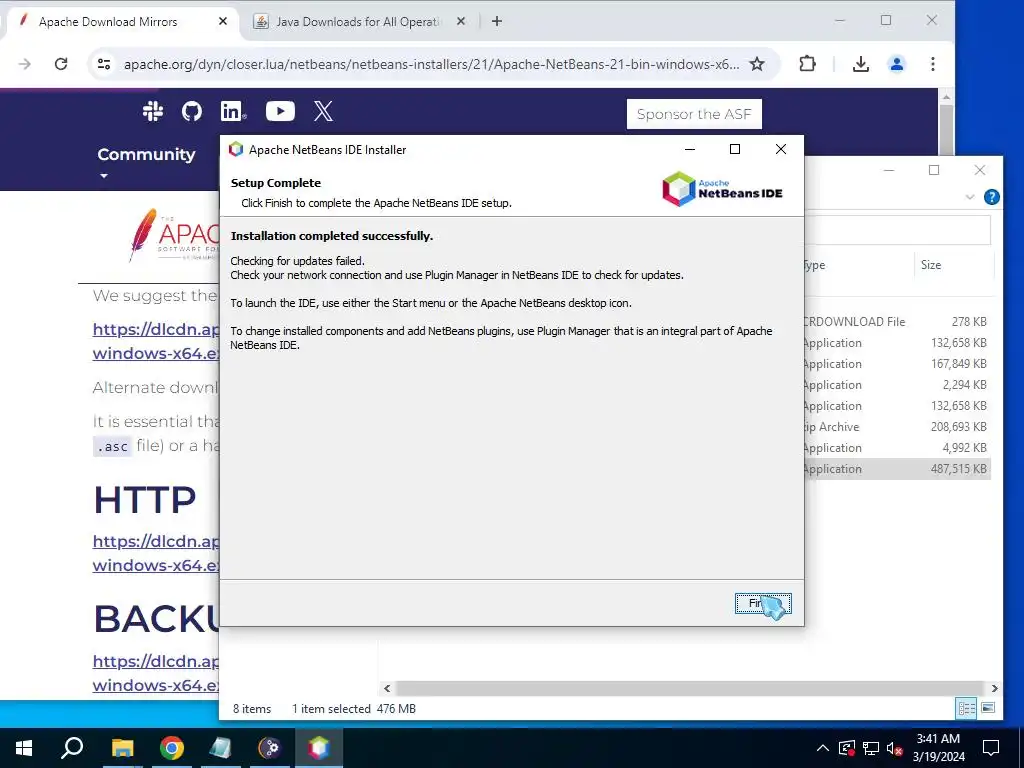This screenshot has height=768, width=1024.
Task: Open the Windows Start menu
Action: click(x=24, y=748)
